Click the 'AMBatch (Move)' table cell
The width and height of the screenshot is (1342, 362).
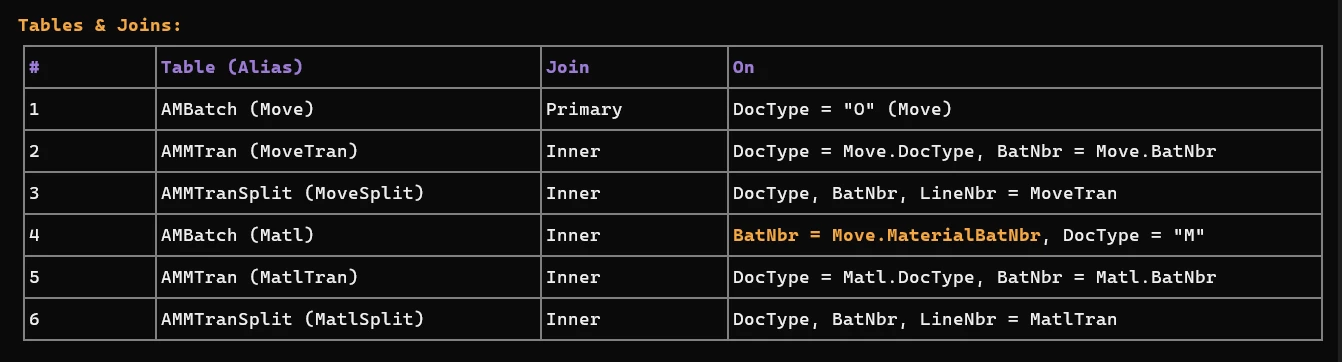pos(348,109)
